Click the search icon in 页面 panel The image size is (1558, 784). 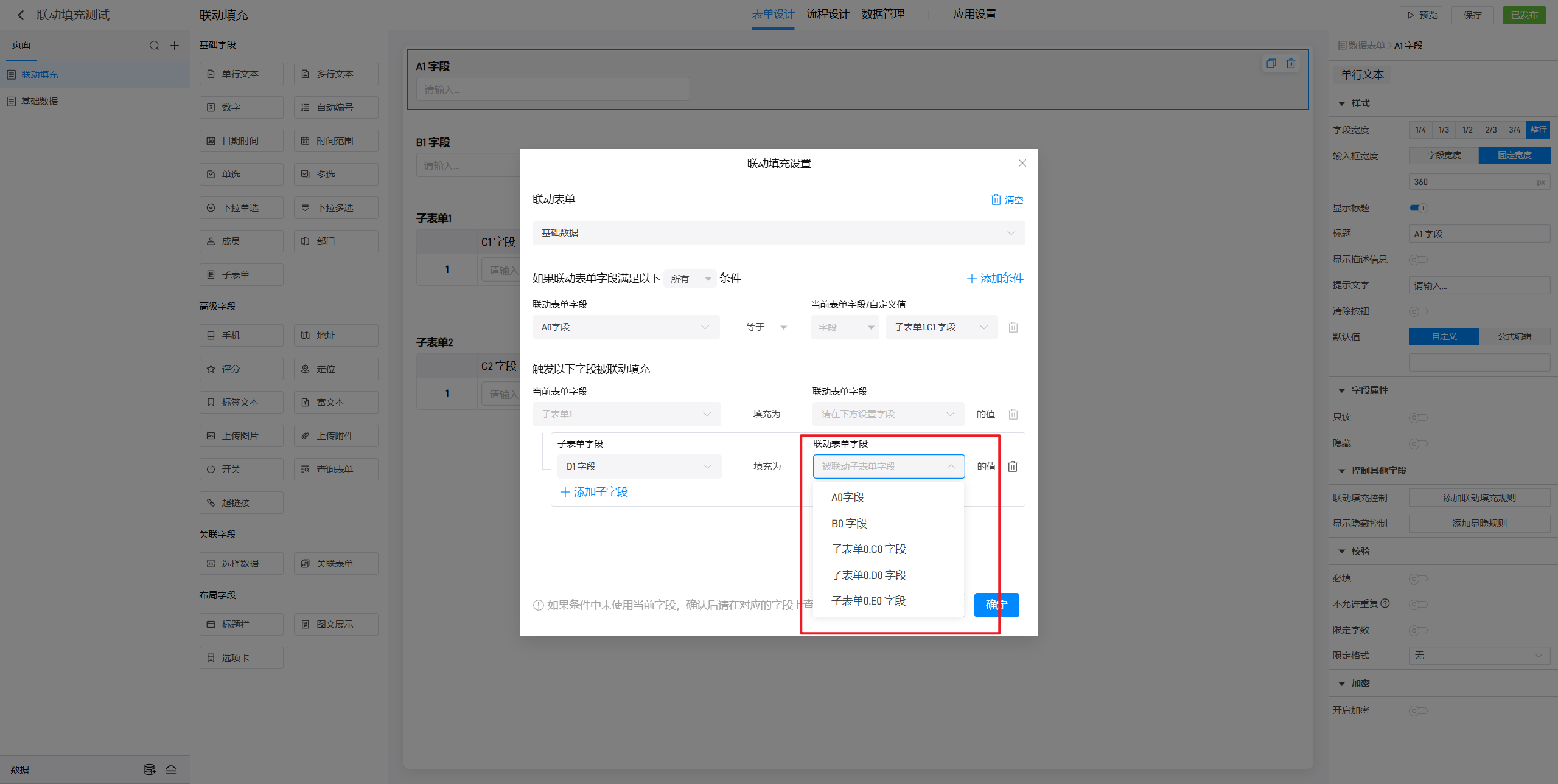(155, 46)
